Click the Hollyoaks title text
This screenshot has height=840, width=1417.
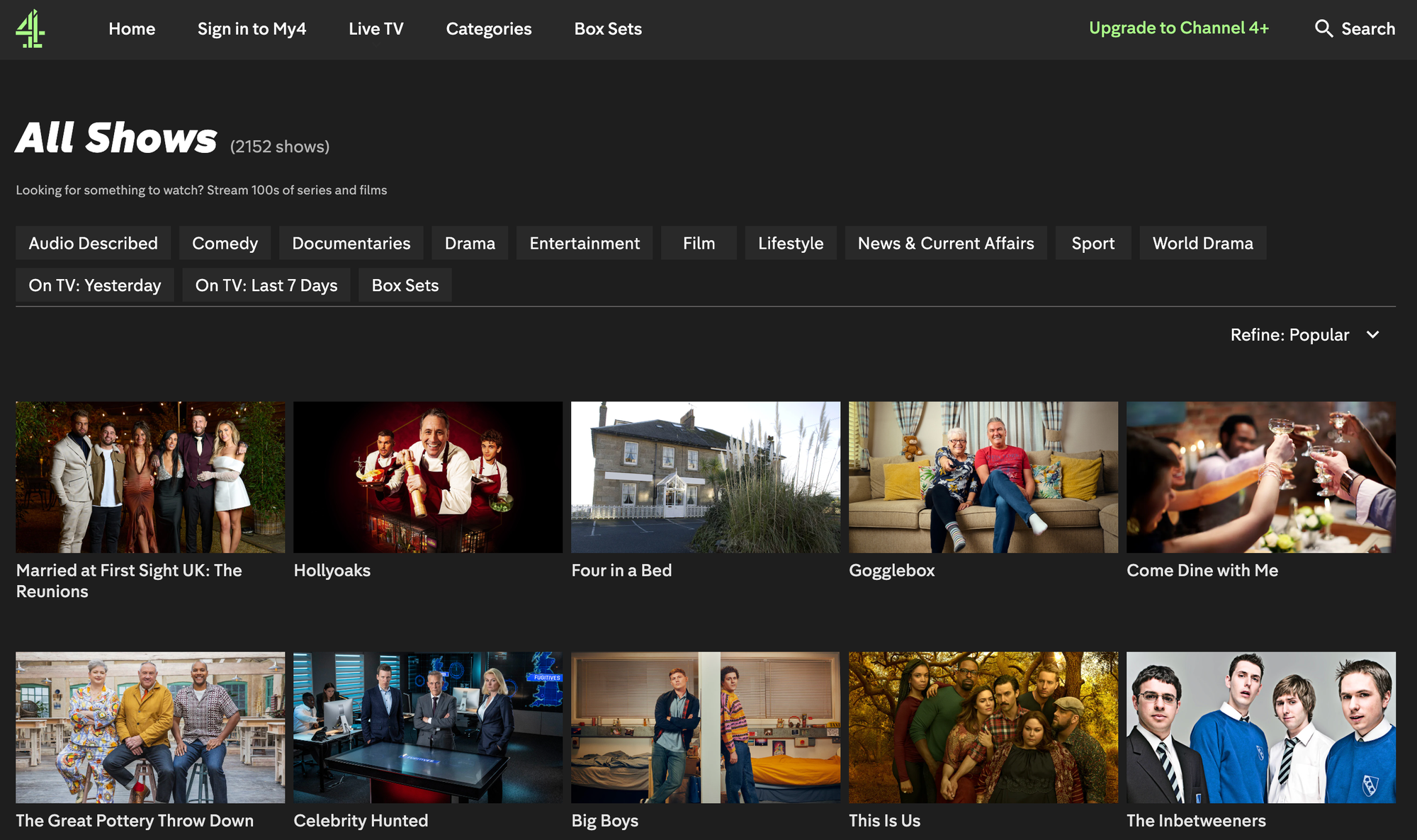tap(332, 570)
